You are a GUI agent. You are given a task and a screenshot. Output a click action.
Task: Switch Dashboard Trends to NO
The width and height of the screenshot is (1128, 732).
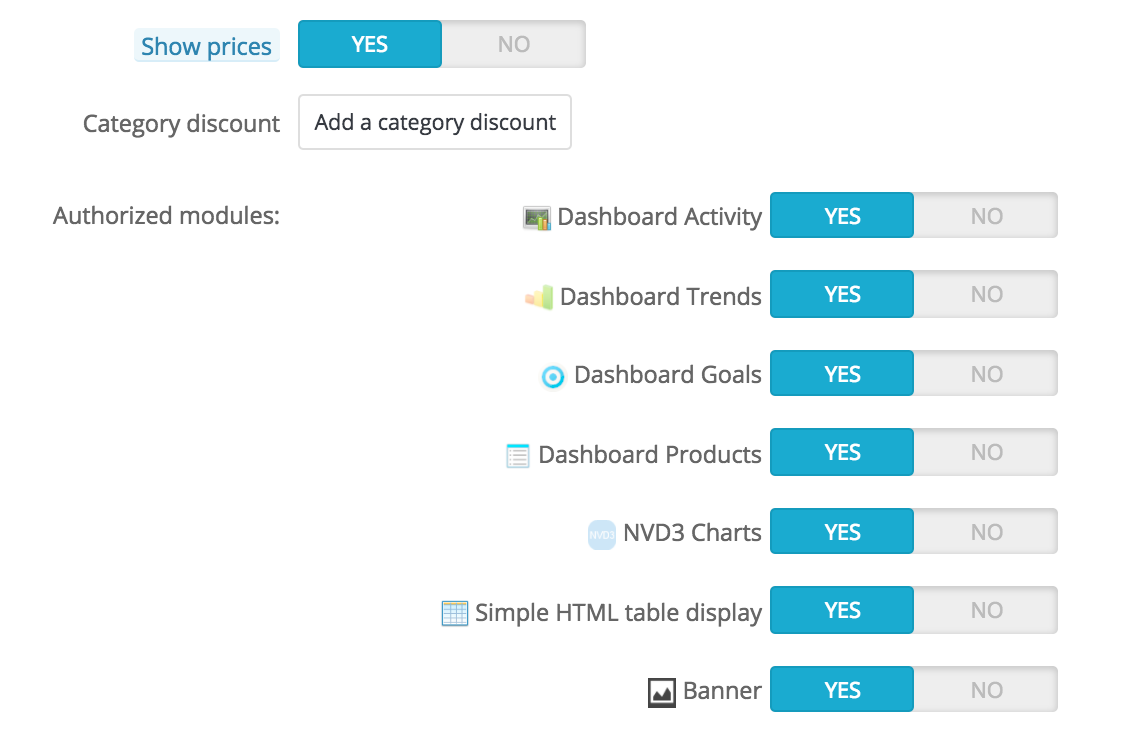(x=986, y=293)
